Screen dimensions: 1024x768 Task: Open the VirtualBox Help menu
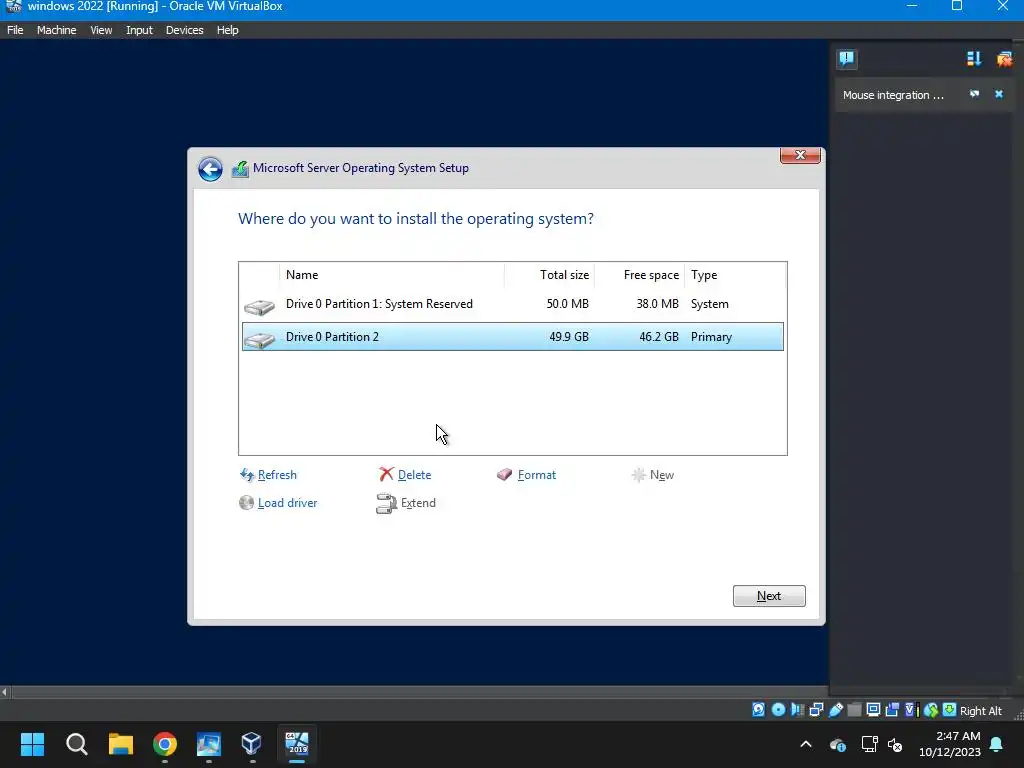coord(227,30)
